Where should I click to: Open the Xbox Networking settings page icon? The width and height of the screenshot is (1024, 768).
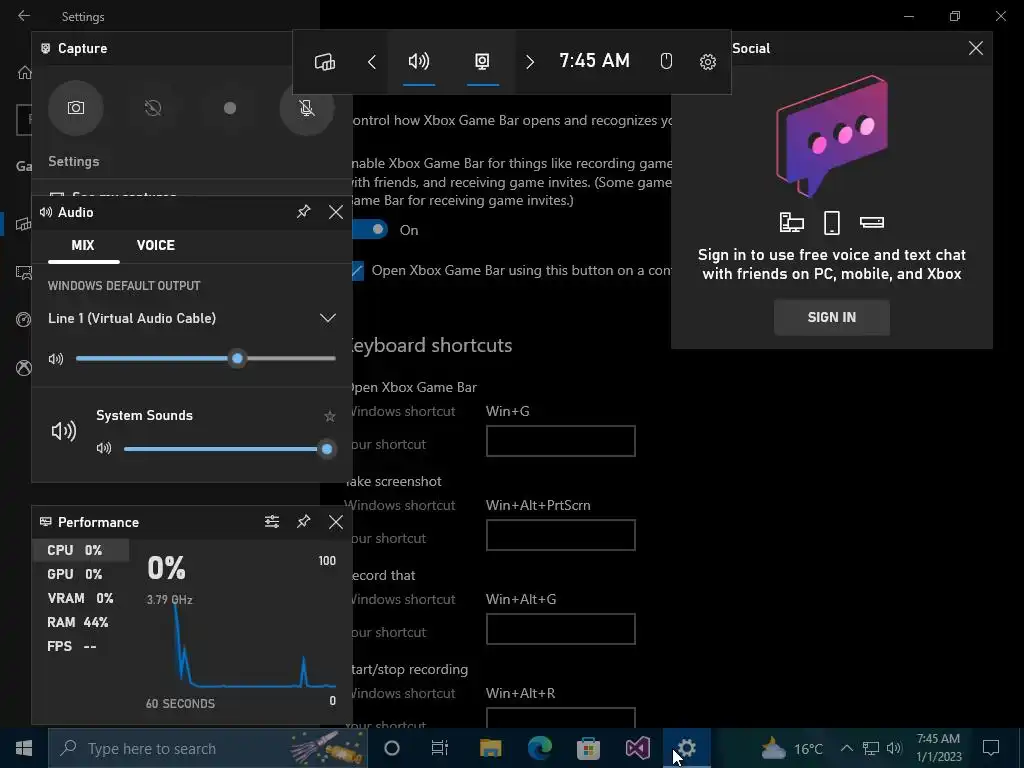(24, 368)
